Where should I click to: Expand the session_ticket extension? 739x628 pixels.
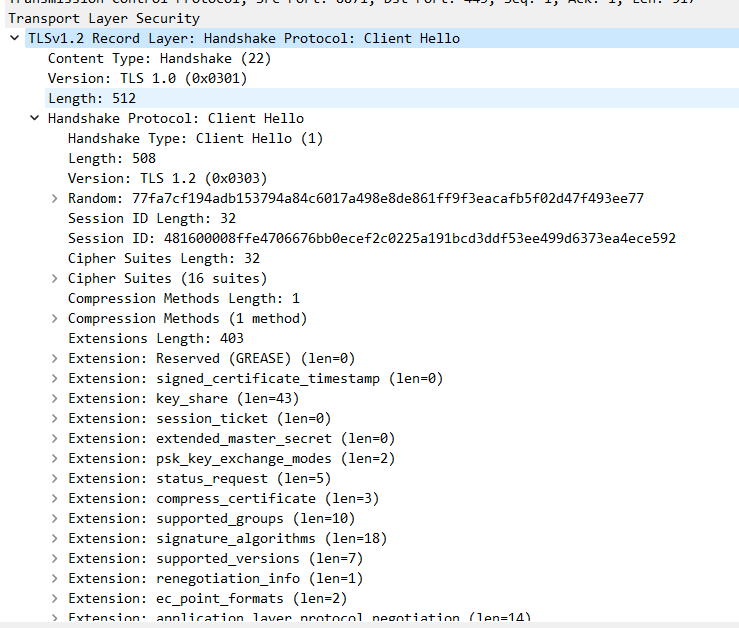55,418
